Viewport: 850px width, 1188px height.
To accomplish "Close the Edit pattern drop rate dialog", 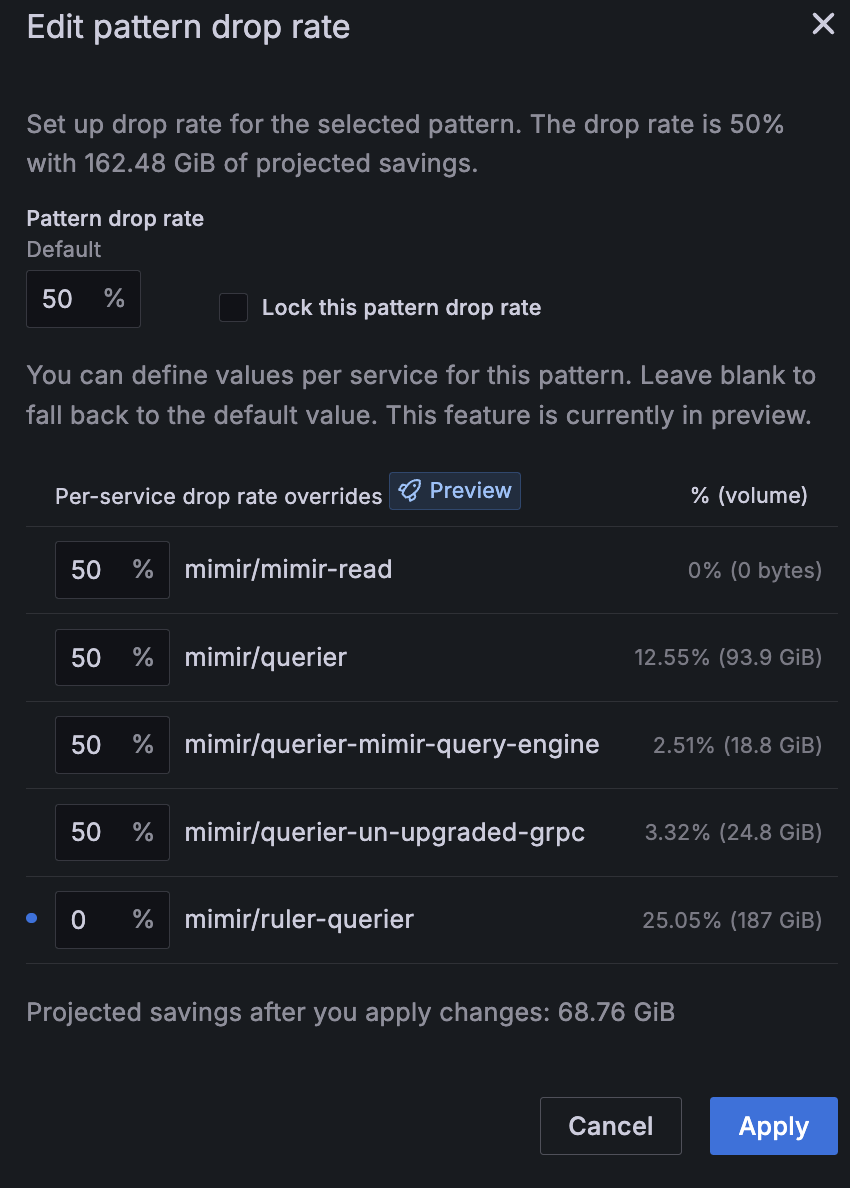I will pyautogui.click(x=823, y=24).
